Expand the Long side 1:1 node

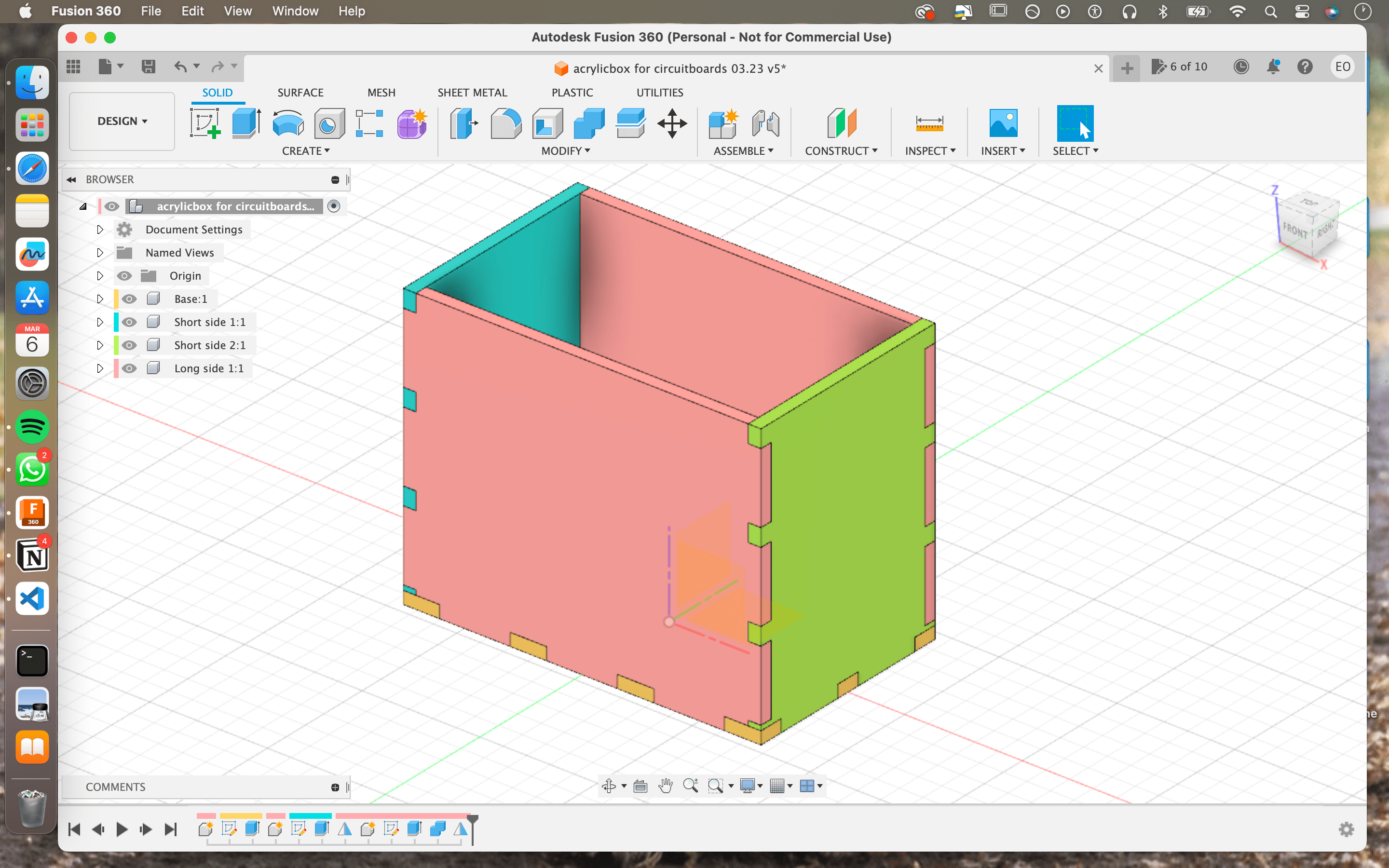100,368
